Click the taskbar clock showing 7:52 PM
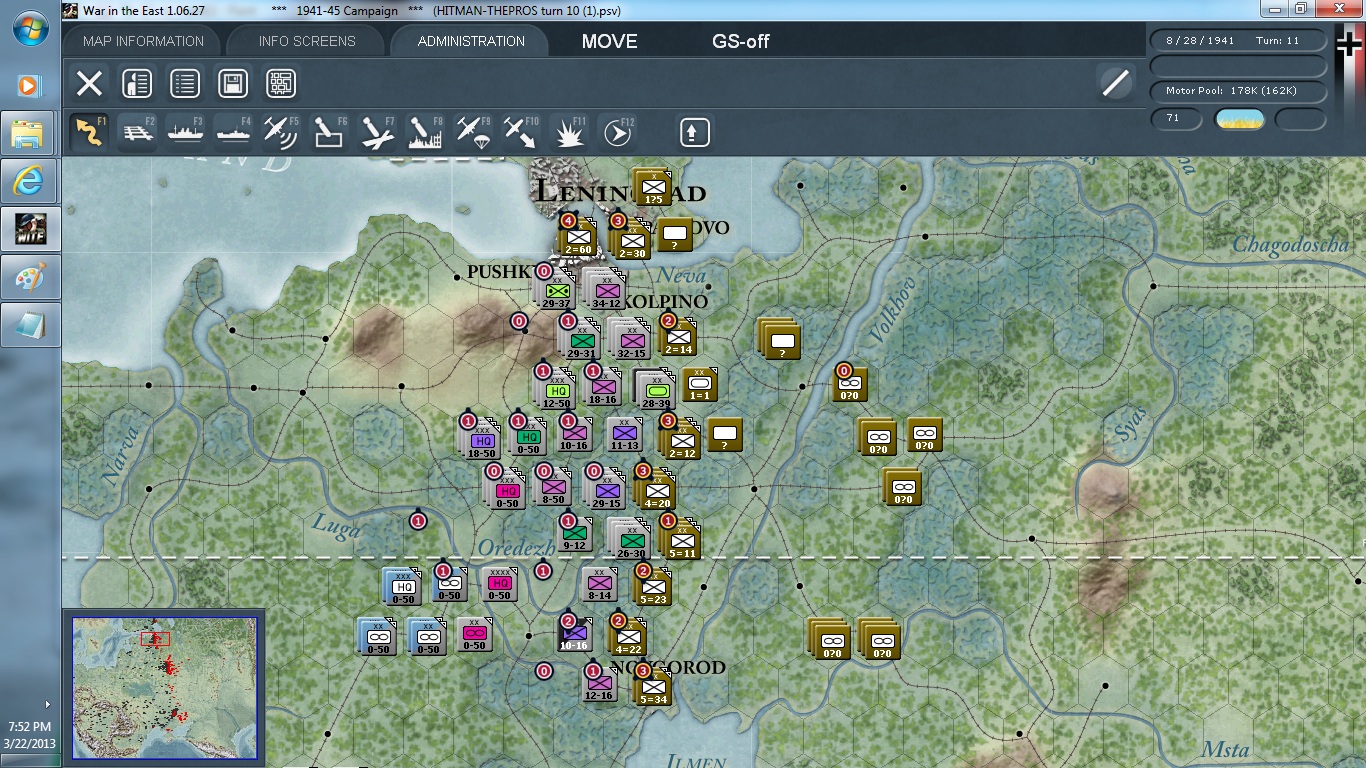1366x768 pixels. (x=29, y=726)
